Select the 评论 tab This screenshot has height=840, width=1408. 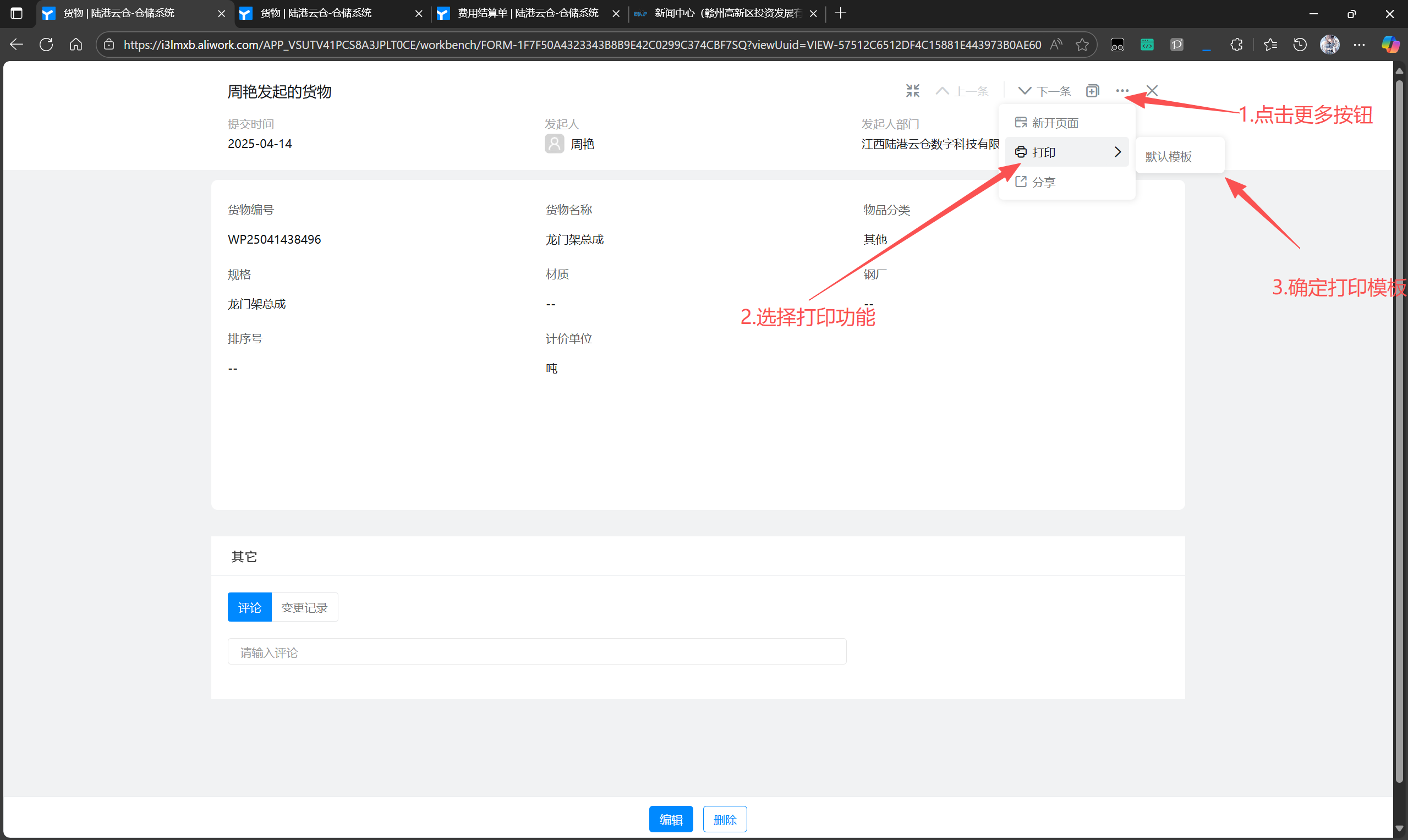(249, 607)
